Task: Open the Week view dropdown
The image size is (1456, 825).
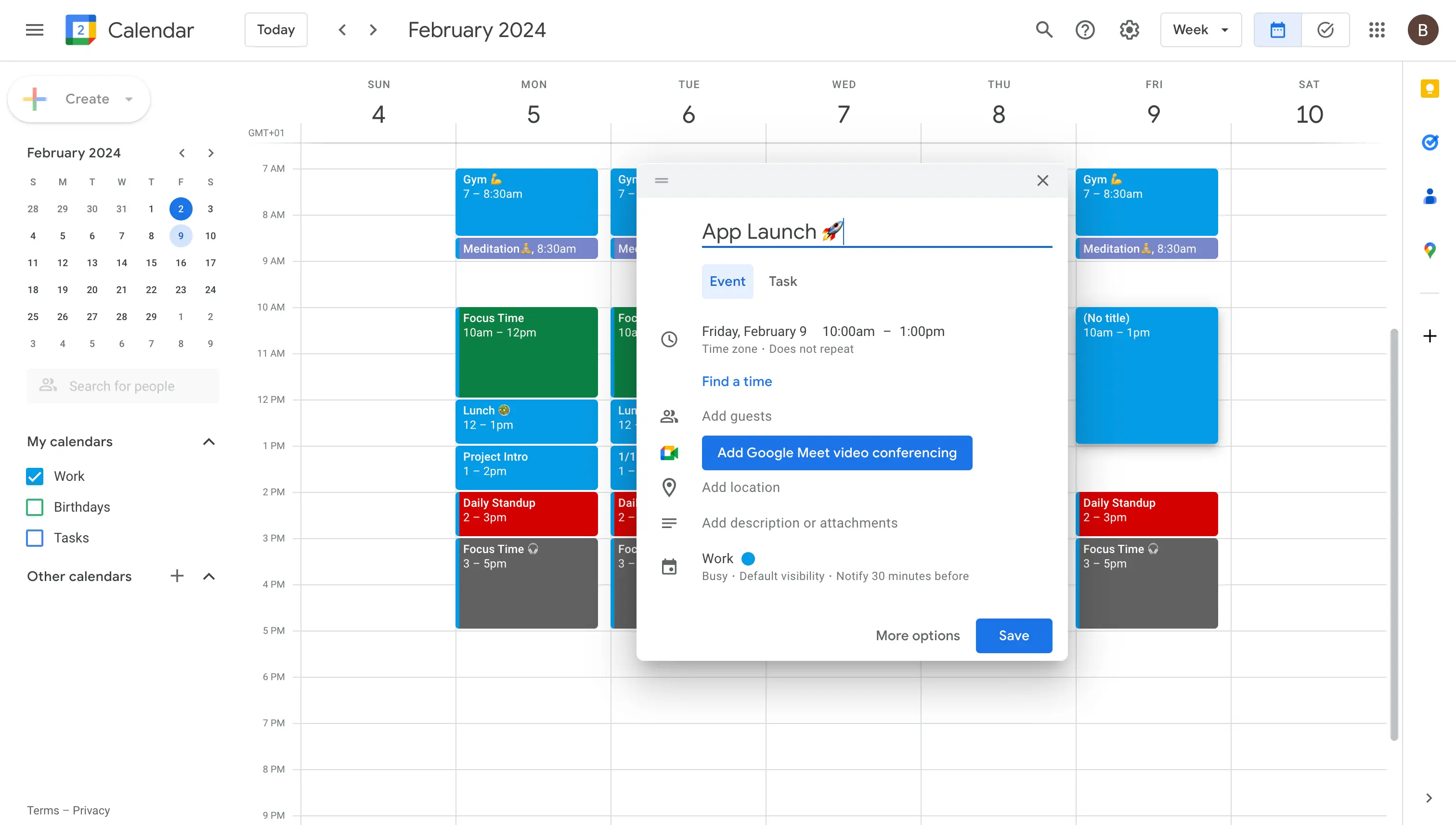Action: 1200,29
